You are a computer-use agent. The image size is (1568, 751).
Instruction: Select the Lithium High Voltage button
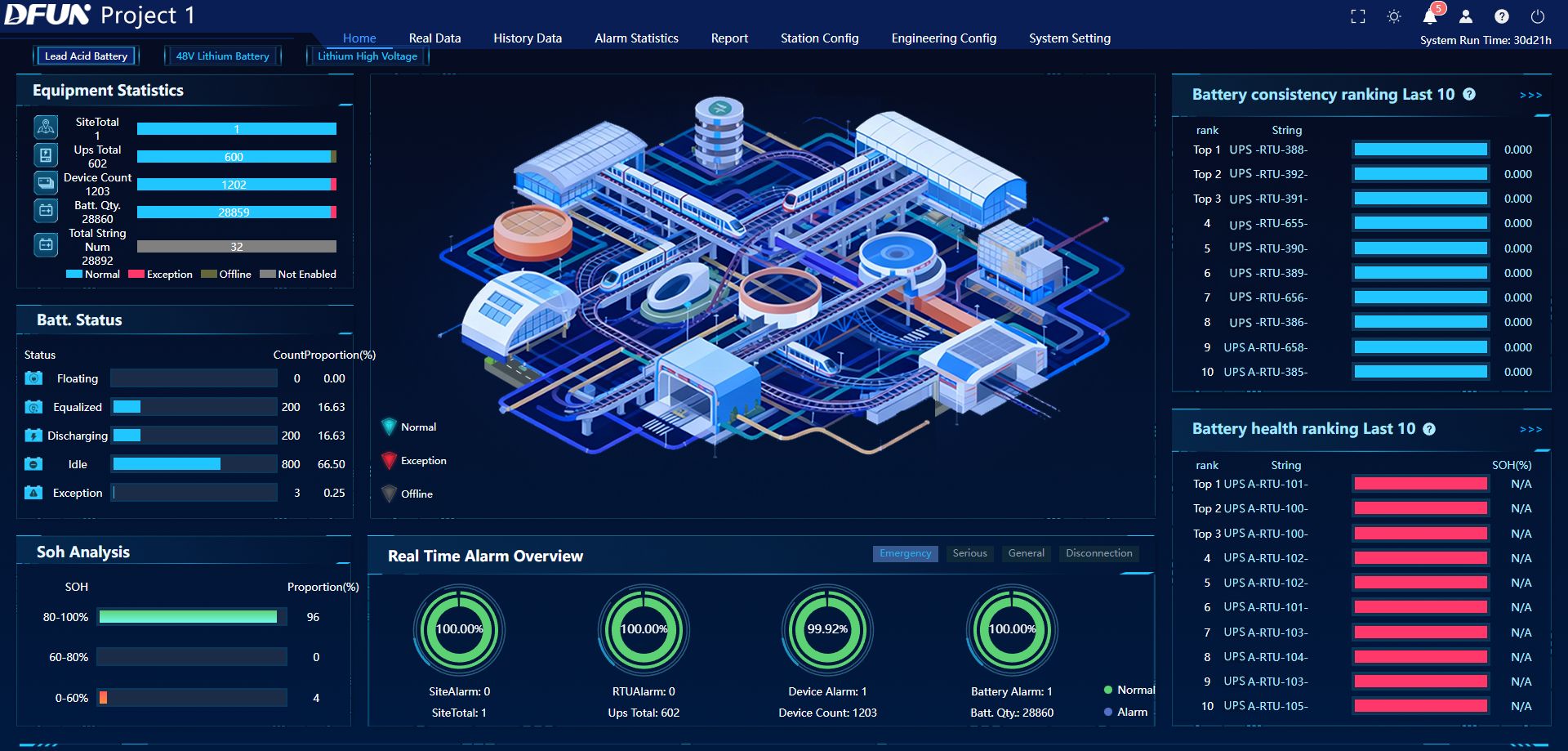pos(367,56)
